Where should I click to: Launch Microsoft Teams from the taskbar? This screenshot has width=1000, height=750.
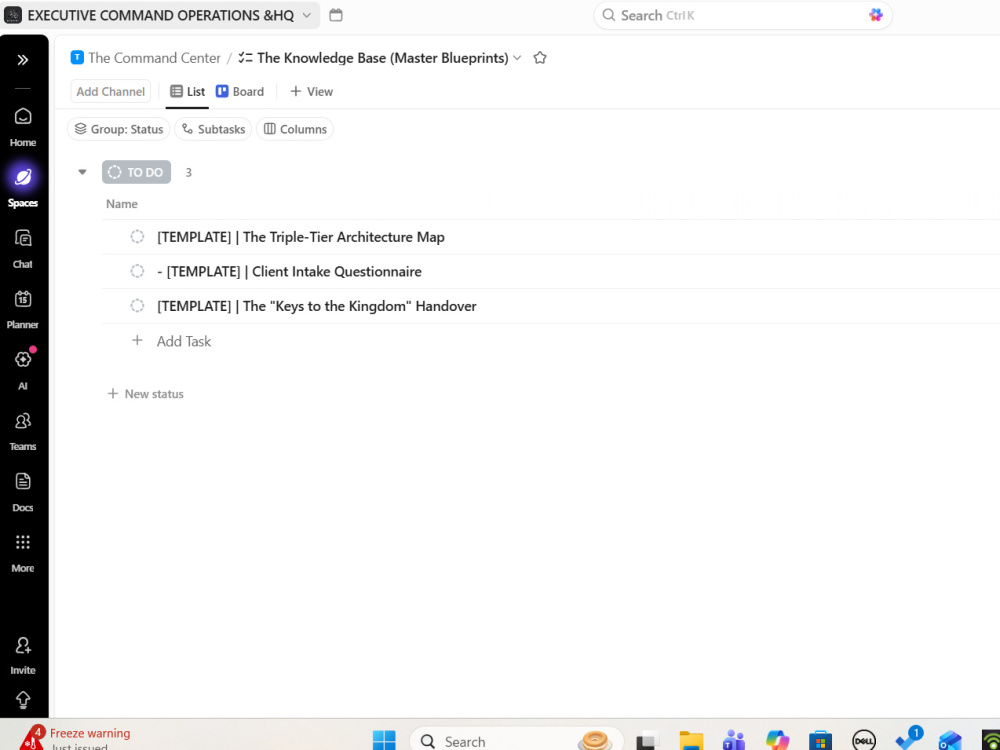734,740
